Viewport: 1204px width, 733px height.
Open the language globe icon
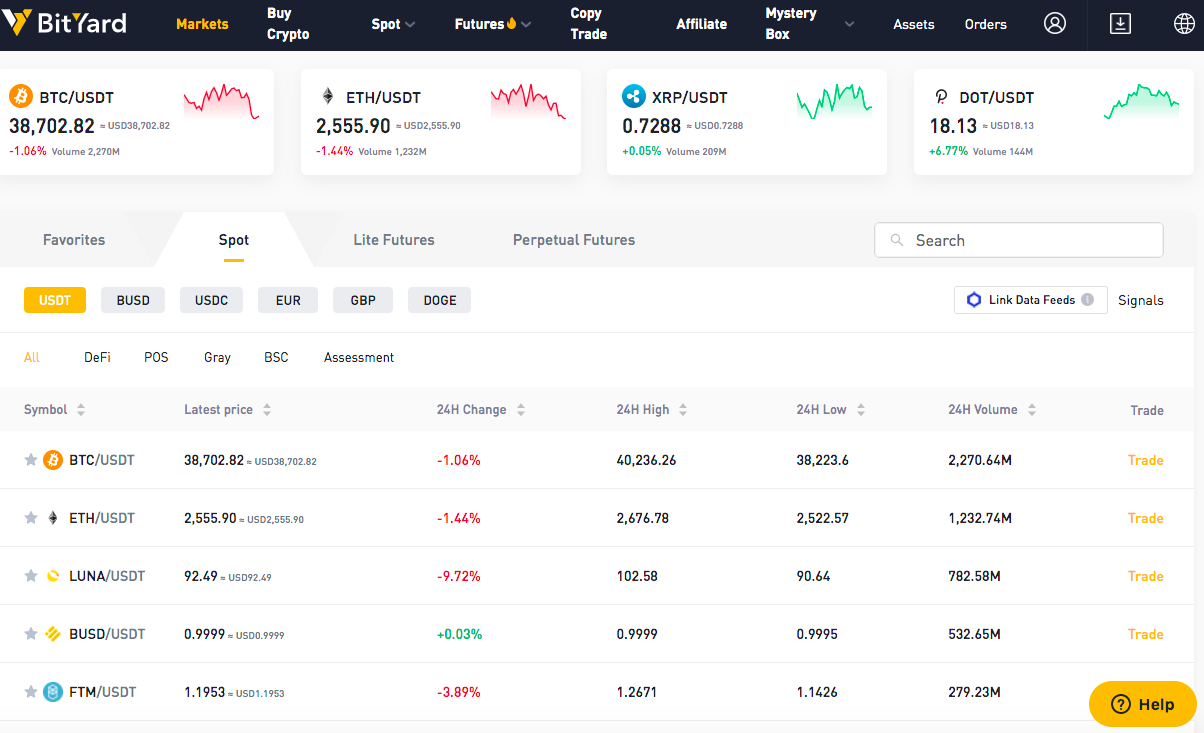coord(1184,24)
